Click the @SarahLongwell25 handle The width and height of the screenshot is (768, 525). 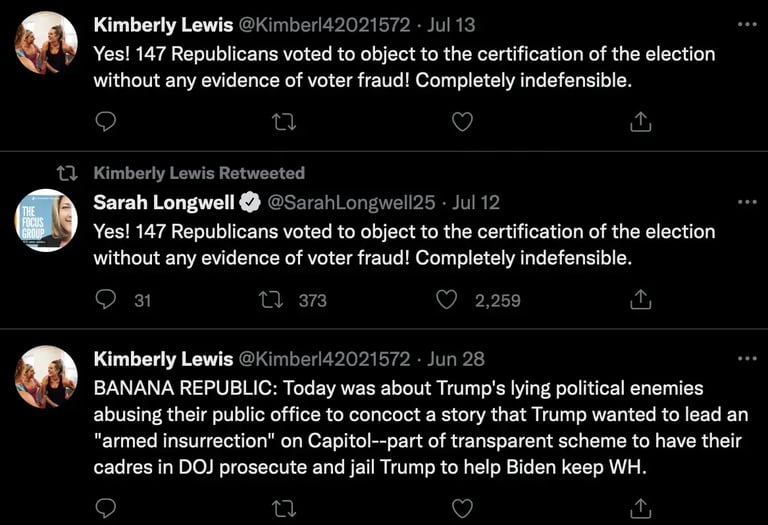pos(350,202)
